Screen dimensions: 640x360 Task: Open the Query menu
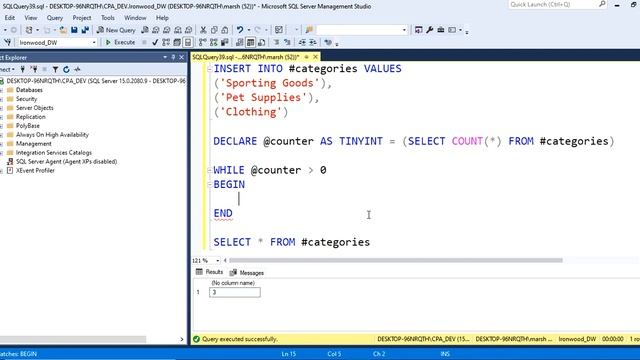(x=55, y=18)
